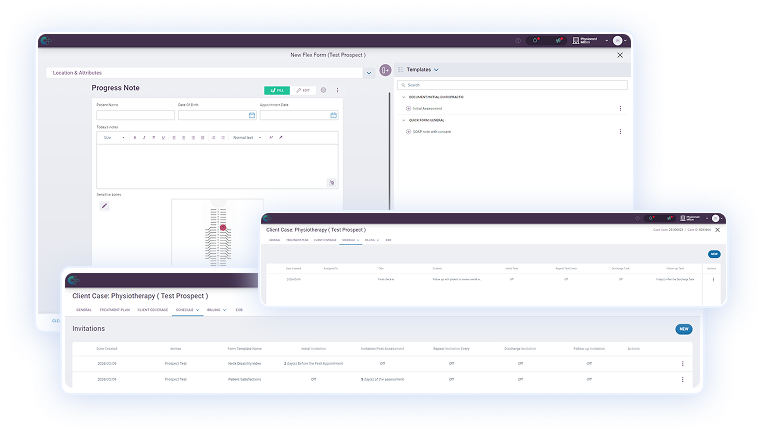
Task: Open Progress Note settings gear icon
Action: (x=324, y=90)
